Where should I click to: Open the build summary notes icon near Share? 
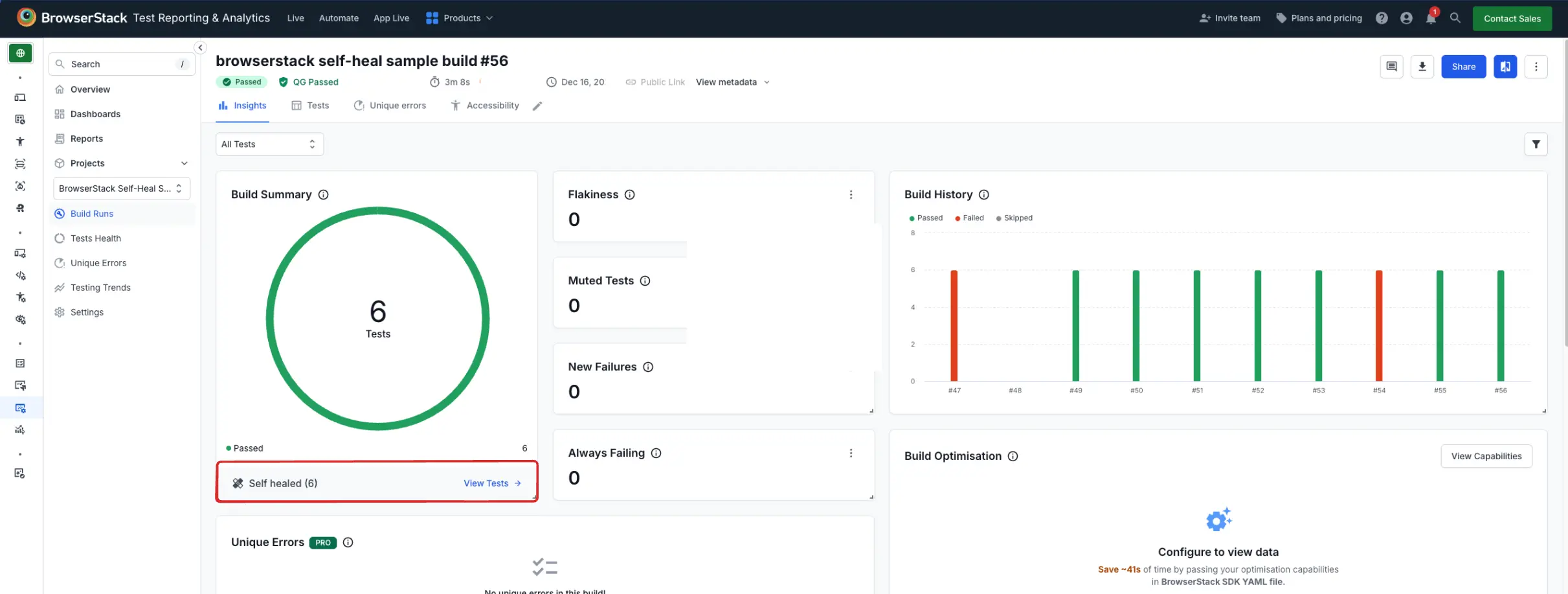[x=1391, y=66]
